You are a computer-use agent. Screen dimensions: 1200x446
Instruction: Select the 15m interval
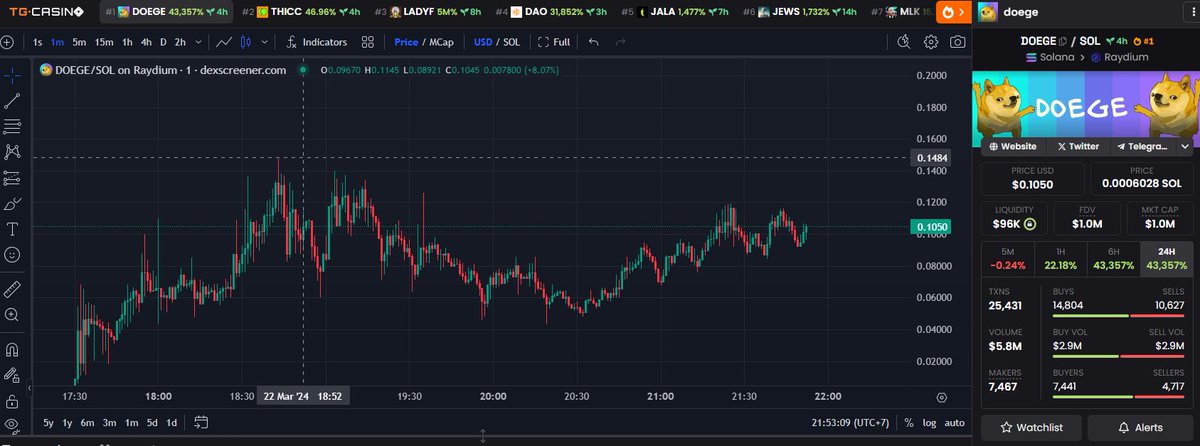pyautogui.click(x=104, y=42)
